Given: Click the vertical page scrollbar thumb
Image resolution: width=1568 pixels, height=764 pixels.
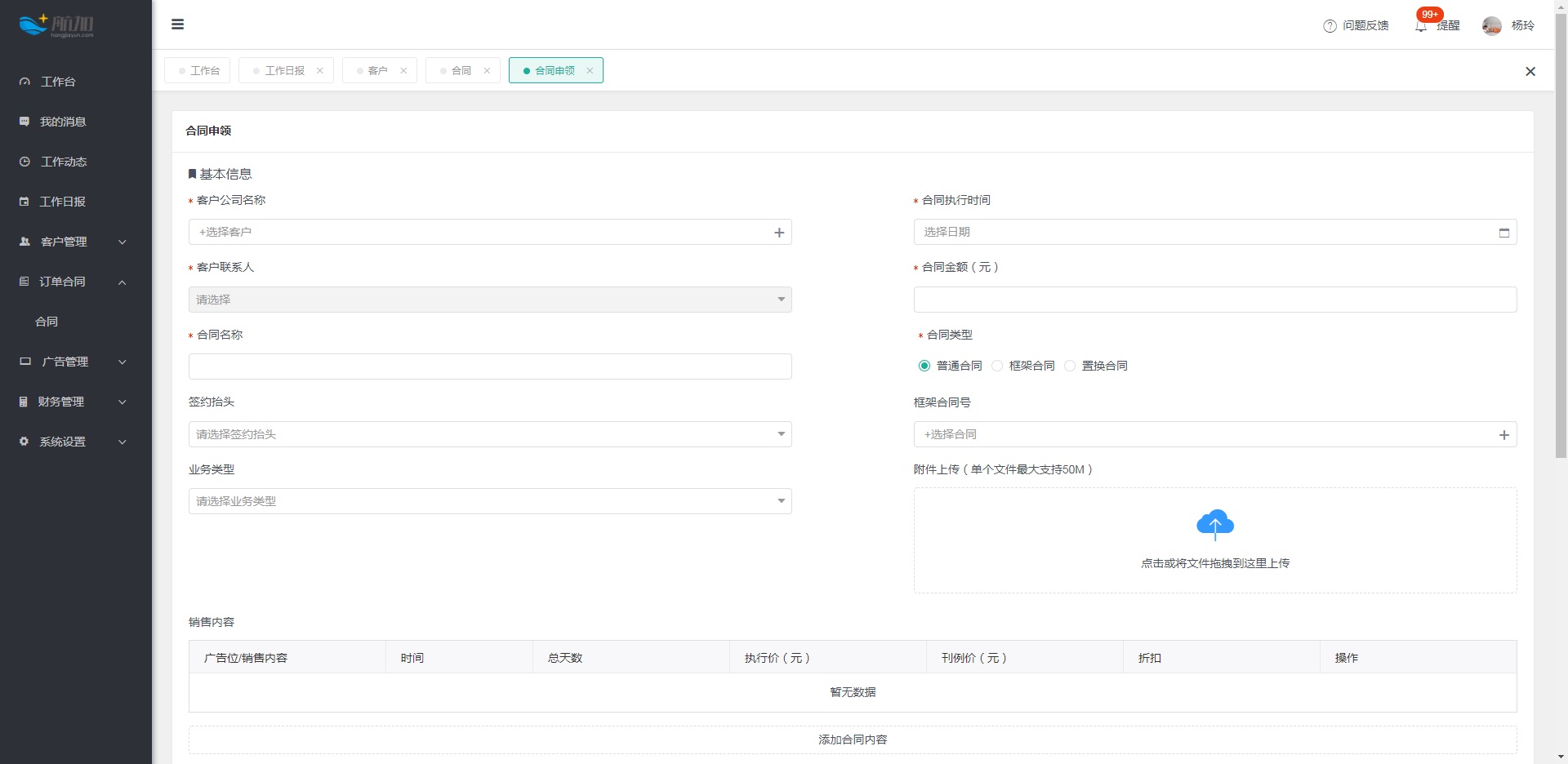Looking at the screenshot, I should click(x=1561, y=237).
